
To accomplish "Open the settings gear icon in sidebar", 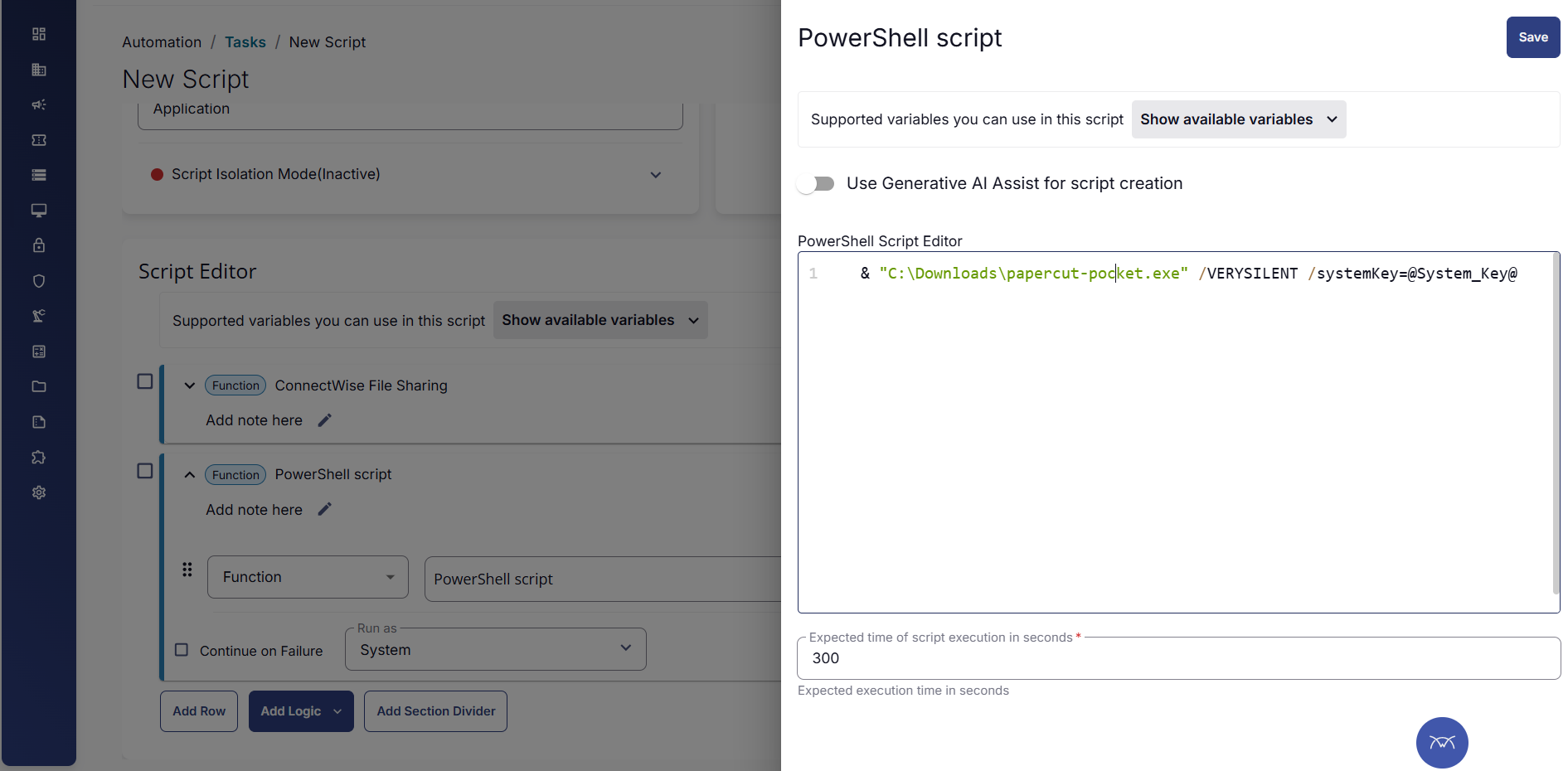I will 39,492.
